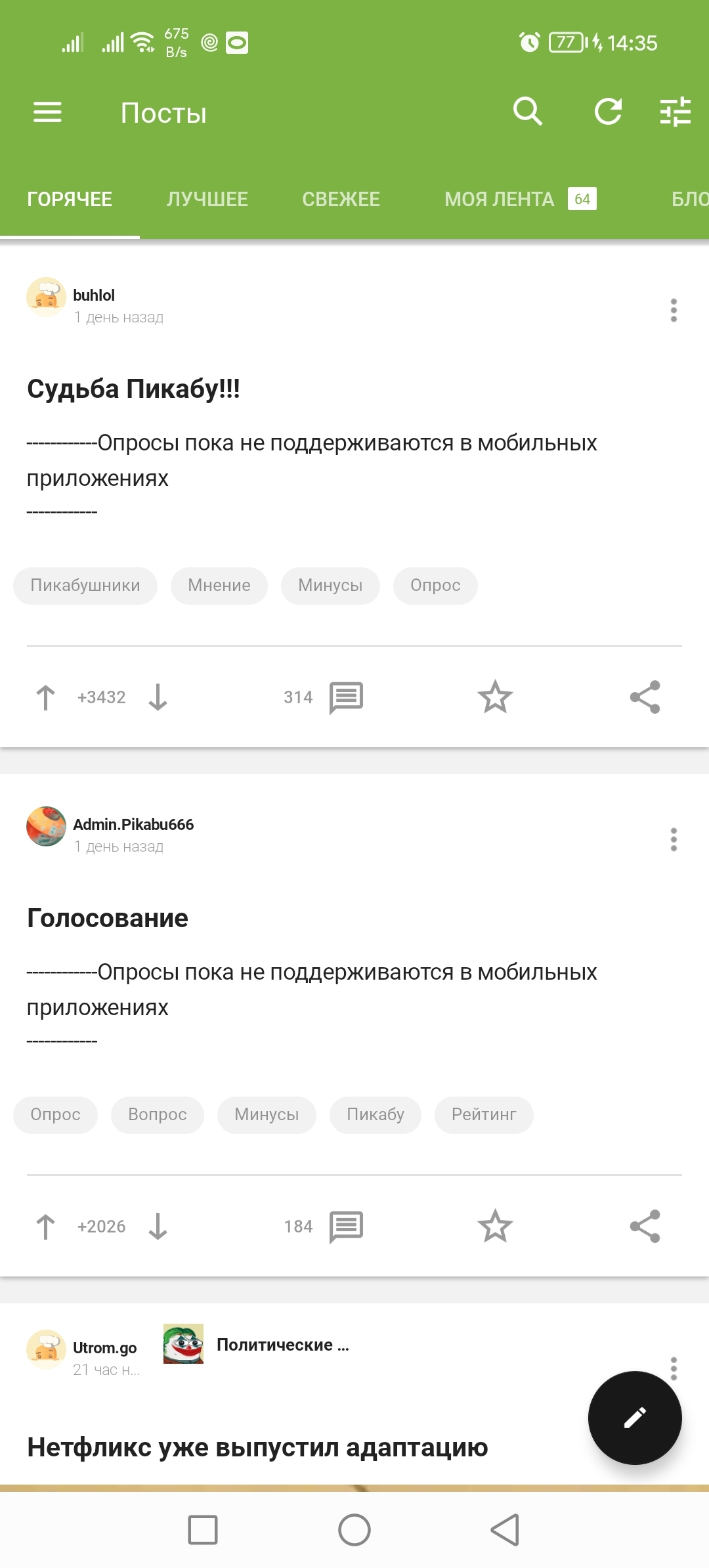Open comments on "Судьба Пикабу!!!" post
The height and width of the screenshot is (1568, 709).
coord(345,697)
